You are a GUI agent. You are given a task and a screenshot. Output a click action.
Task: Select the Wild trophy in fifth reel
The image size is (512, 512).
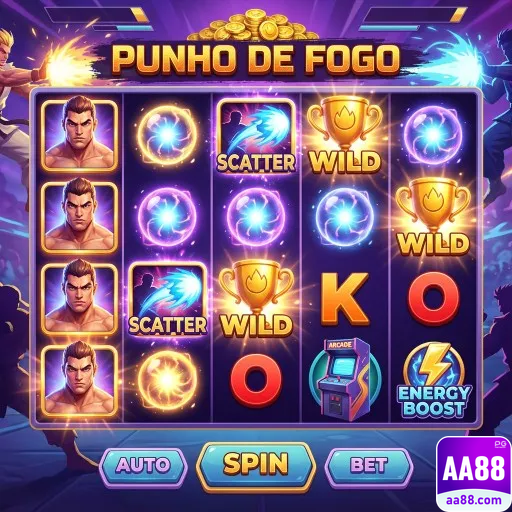[434, 217]
